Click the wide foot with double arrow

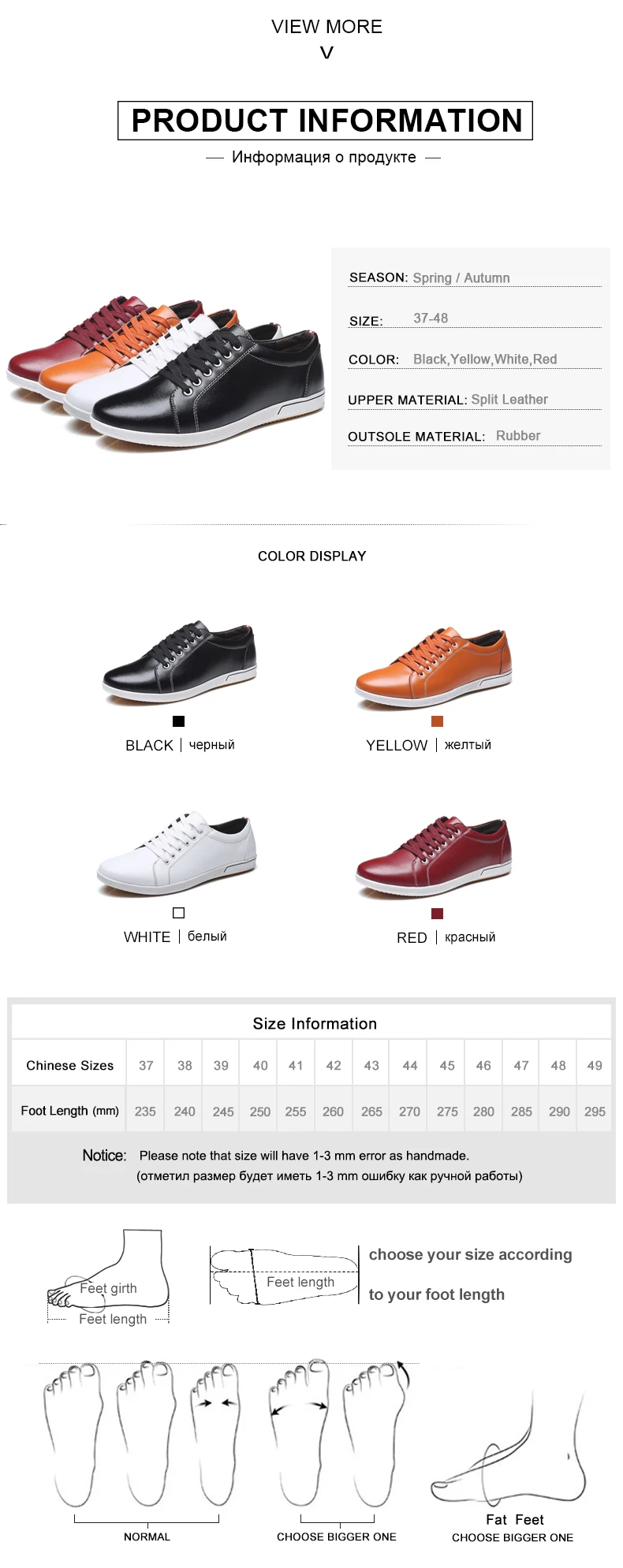(300, 1432)
